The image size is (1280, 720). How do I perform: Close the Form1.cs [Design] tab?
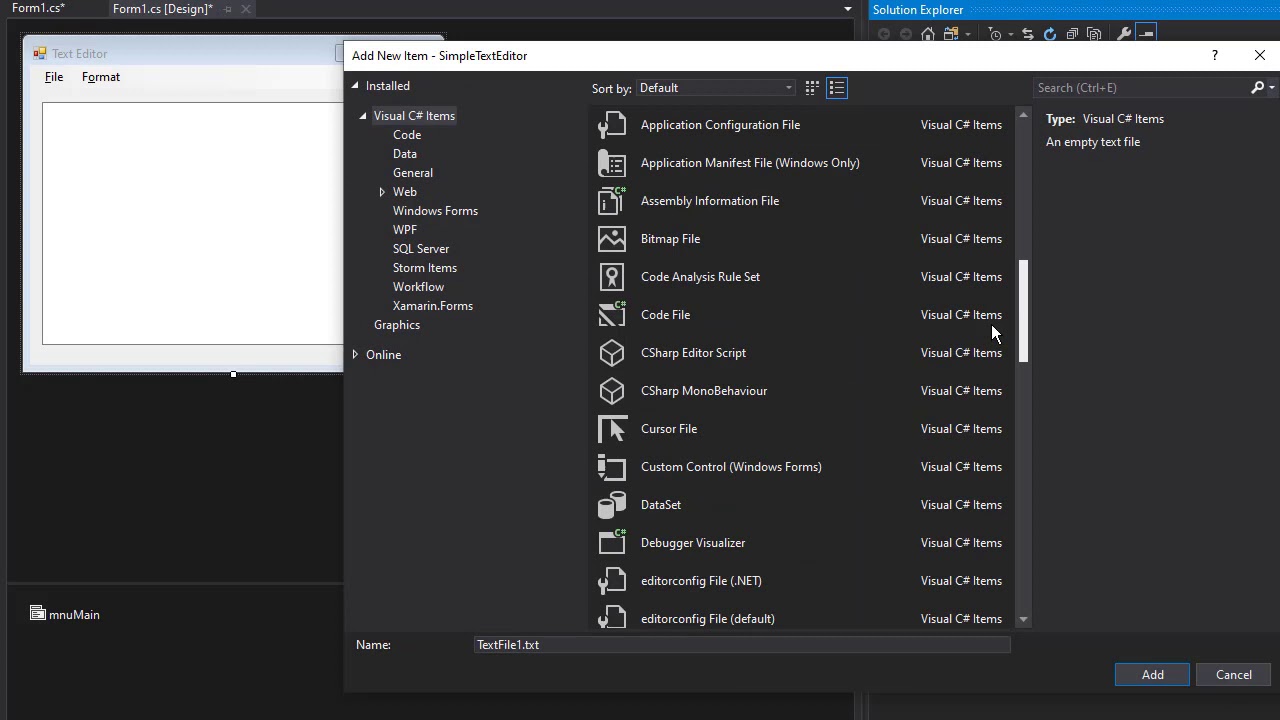tap(246, 9)
